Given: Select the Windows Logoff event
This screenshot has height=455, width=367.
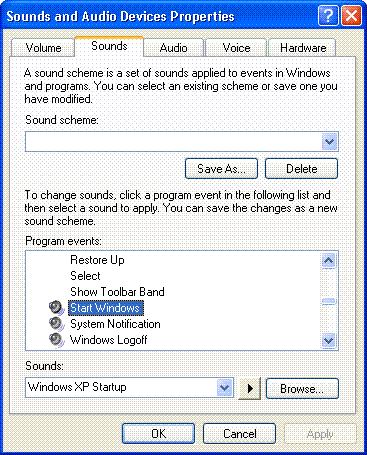Looking at the screenshot, I should (x=109, y=340).
